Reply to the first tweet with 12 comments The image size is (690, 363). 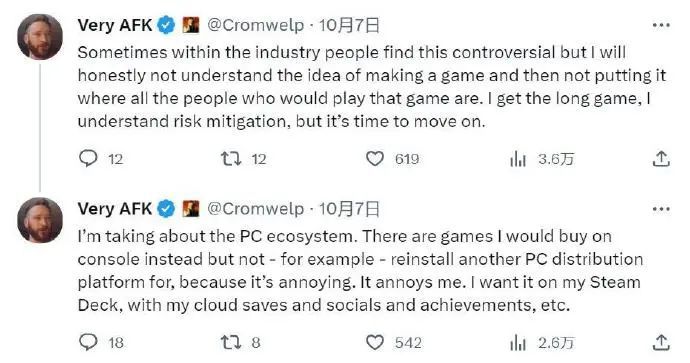click(88, 158)
